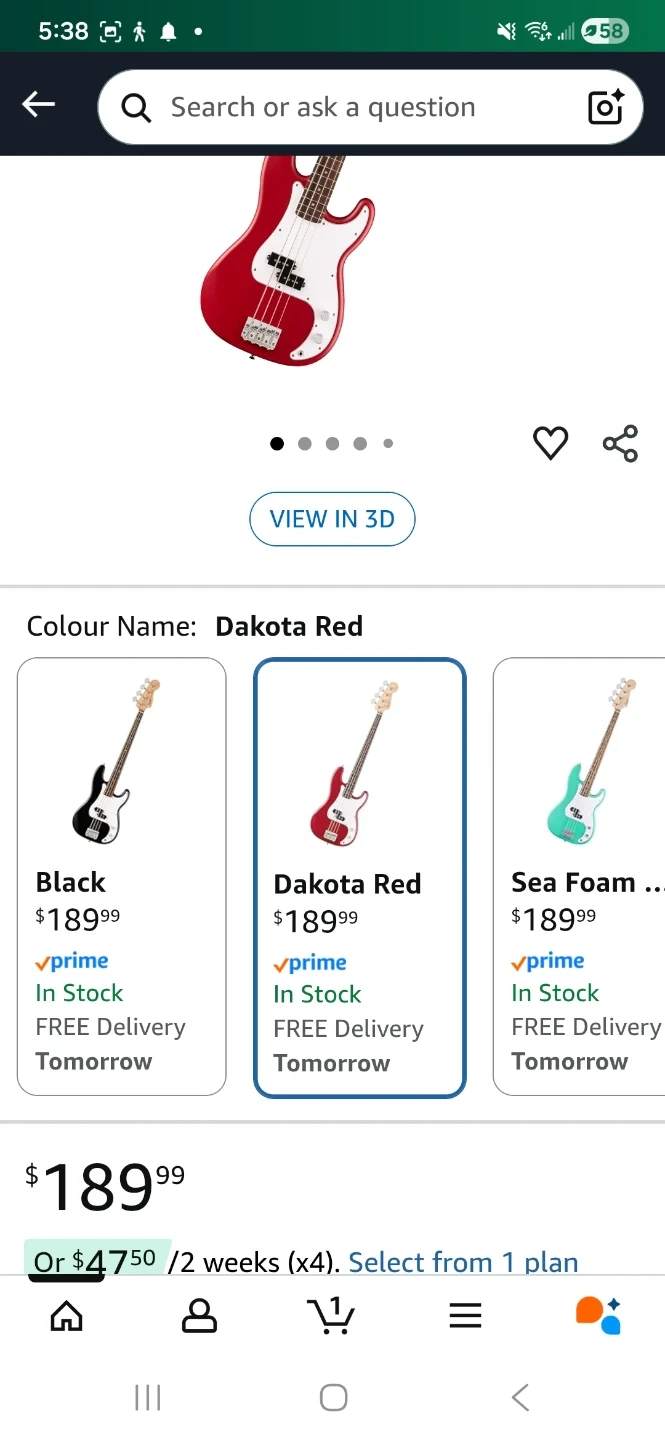
Task: Open the hamburger menu tab
Action: coord(465,1316)
